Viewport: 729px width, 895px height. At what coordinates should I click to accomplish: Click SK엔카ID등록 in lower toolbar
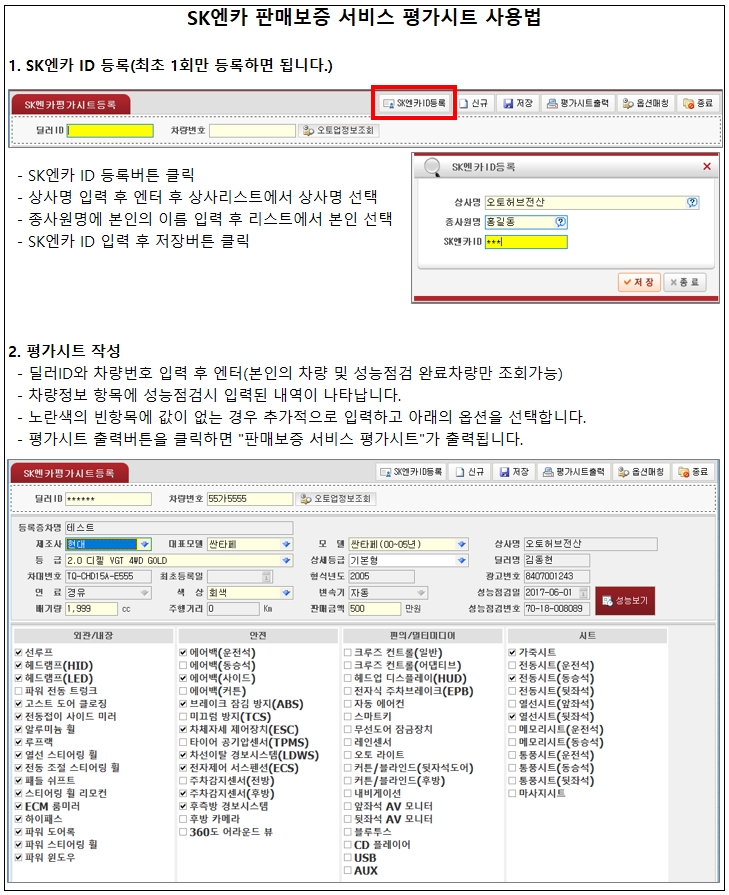(x=412, y=472)
